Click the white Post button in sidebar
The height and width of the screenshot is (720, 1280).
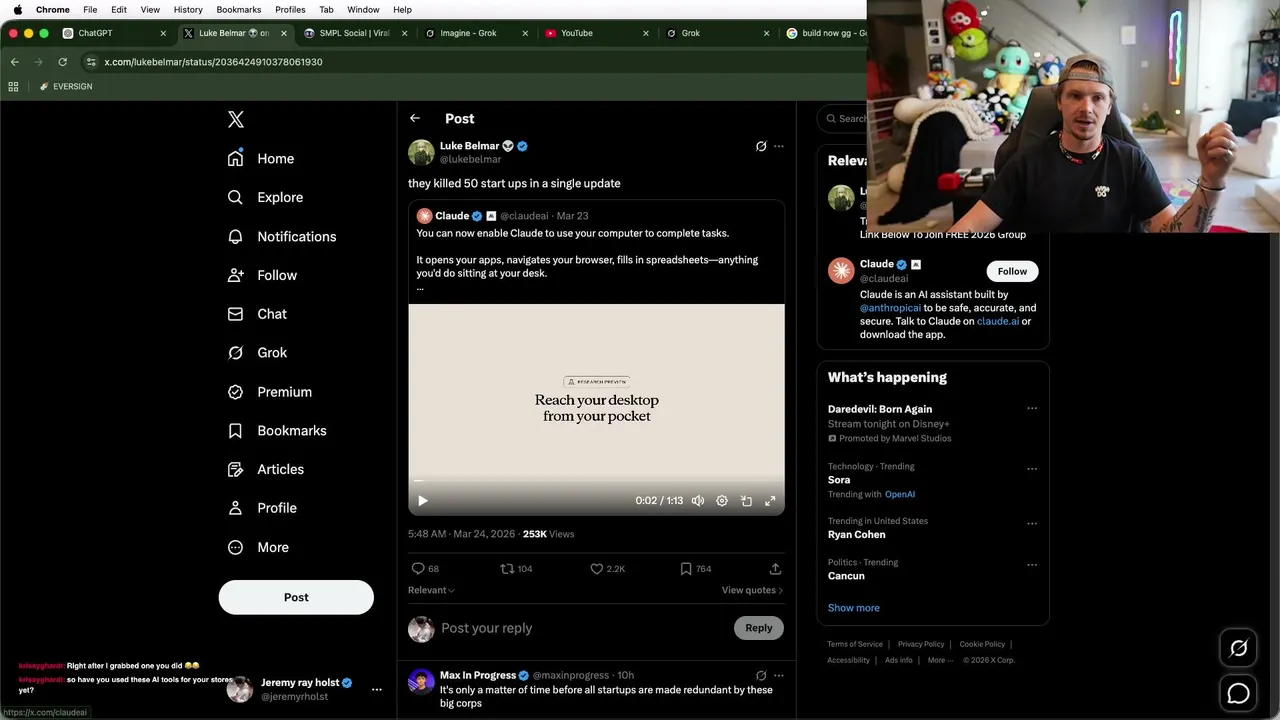coord(296,597)
